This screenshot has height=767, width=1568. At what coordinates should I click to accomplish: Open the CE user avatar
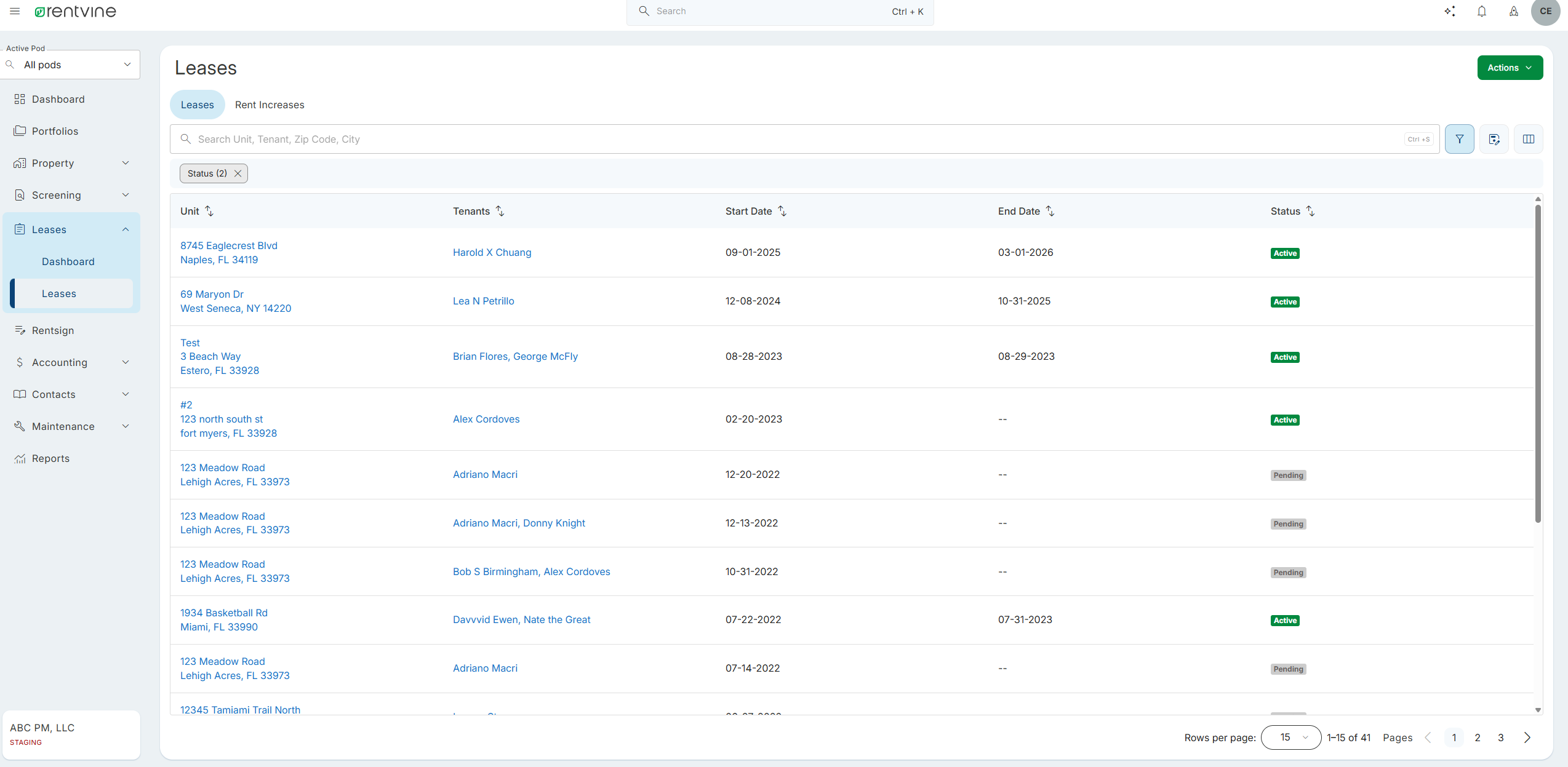1545,11
